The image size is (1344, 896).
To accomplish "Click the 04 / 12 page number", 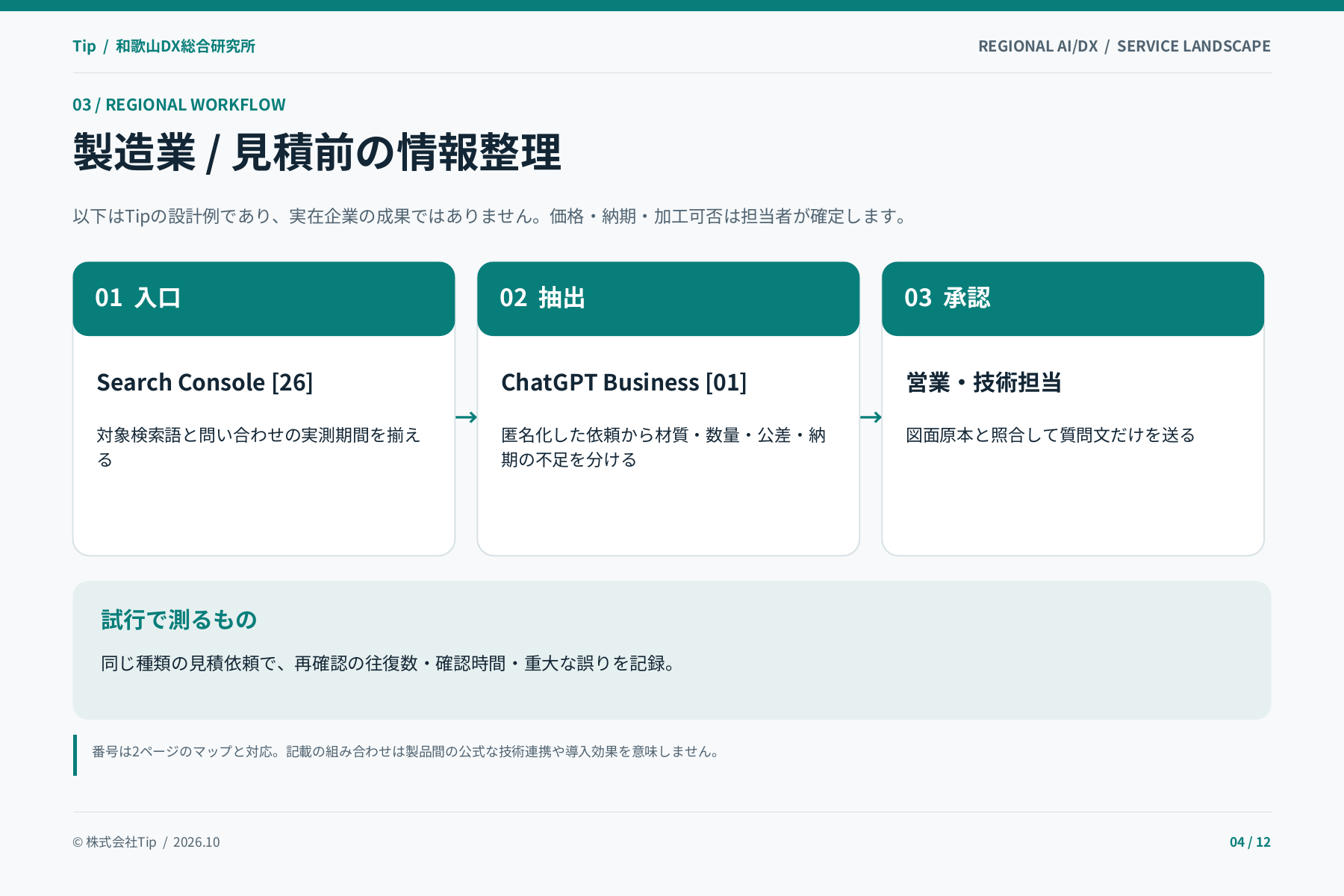I will pos(1250,842).
